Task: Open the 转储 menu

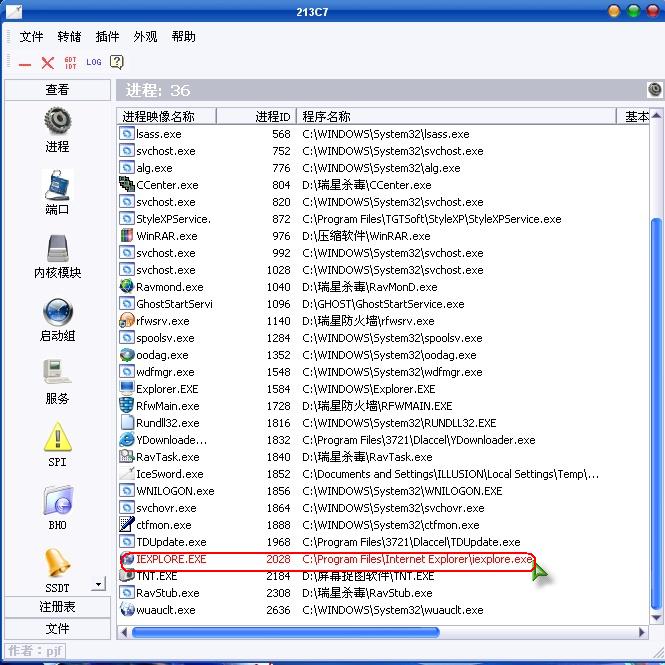Action: 69,37
